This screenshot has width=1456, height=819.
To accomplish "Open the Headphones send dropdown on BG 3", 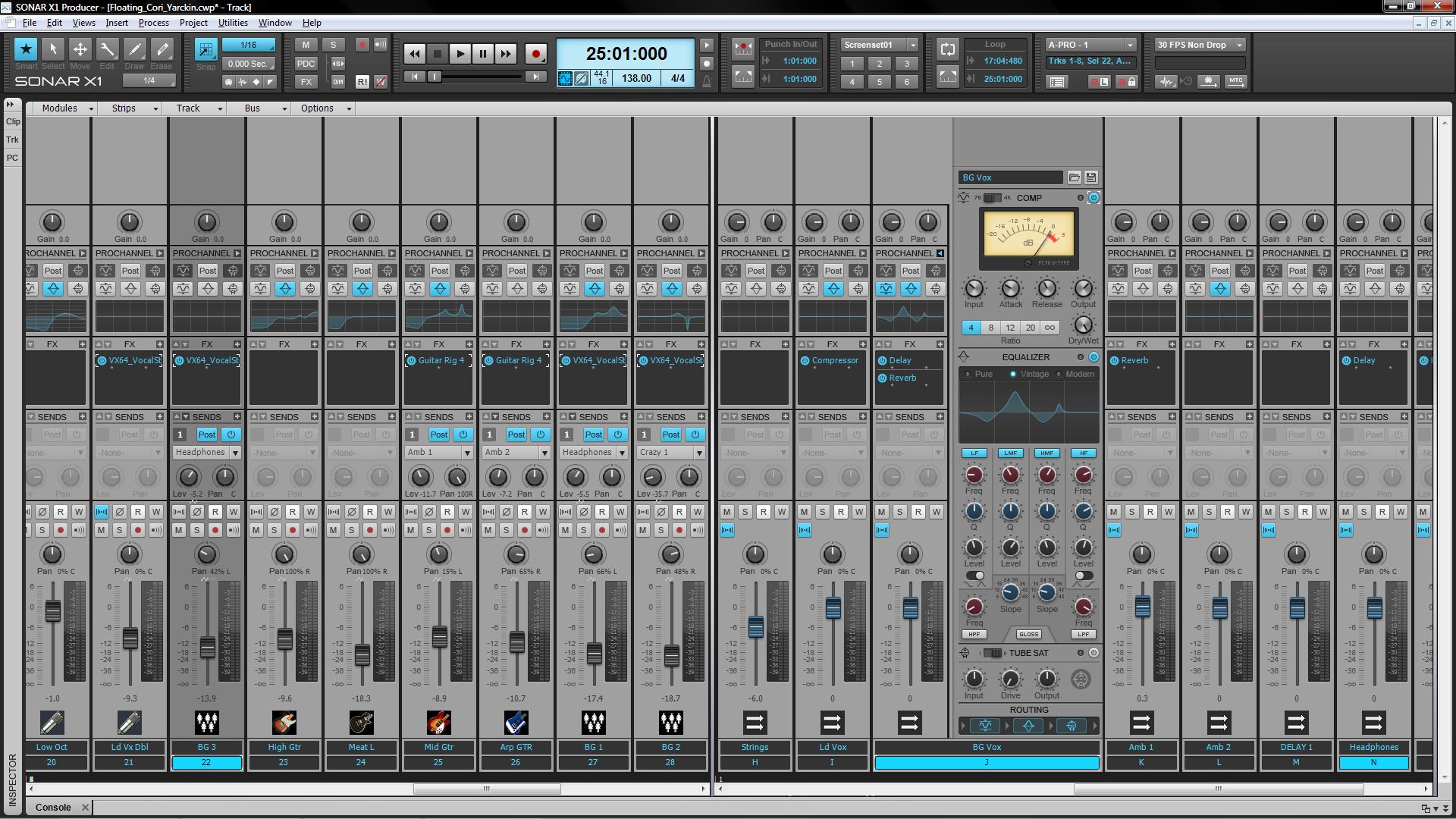I will (236, 453).
